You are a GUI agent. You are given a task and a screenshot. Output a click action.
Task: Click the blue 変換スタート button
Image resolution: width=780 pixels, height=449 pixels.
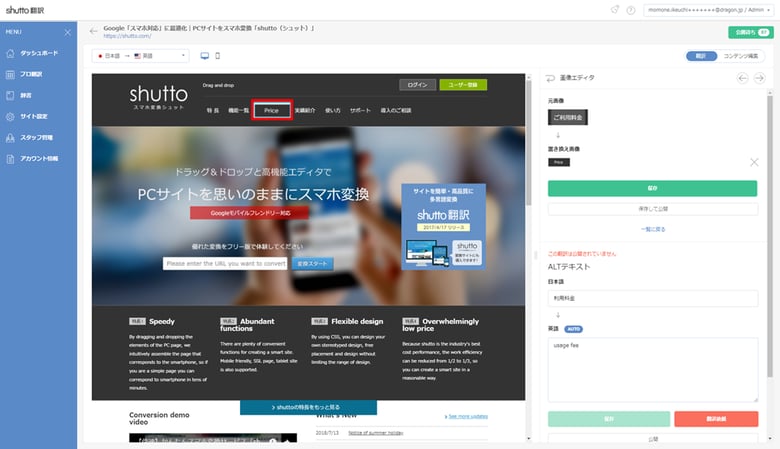[x=312, y=264]
